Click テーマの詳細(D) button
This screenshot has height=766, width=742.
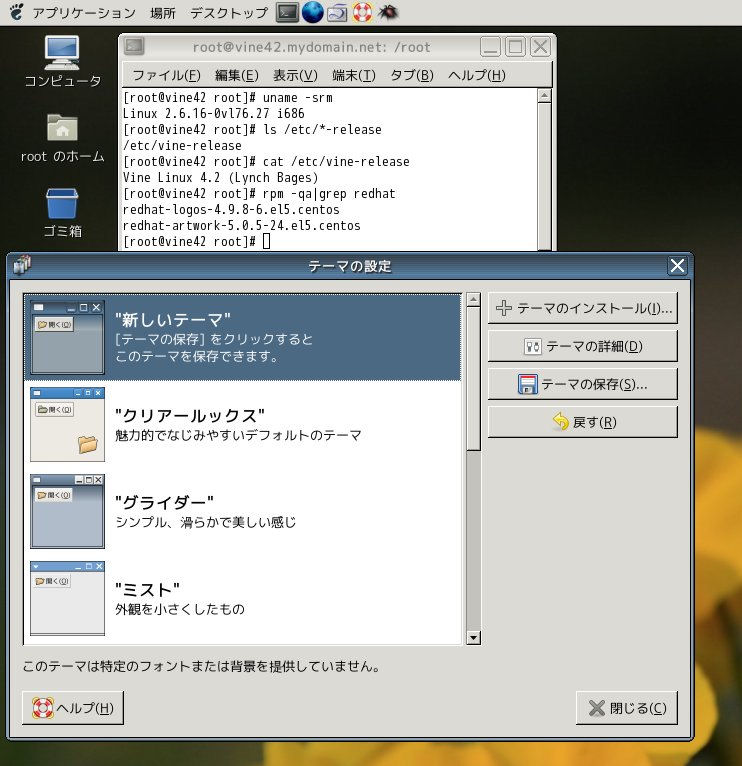pyautogui.click(x=583, y=346)
